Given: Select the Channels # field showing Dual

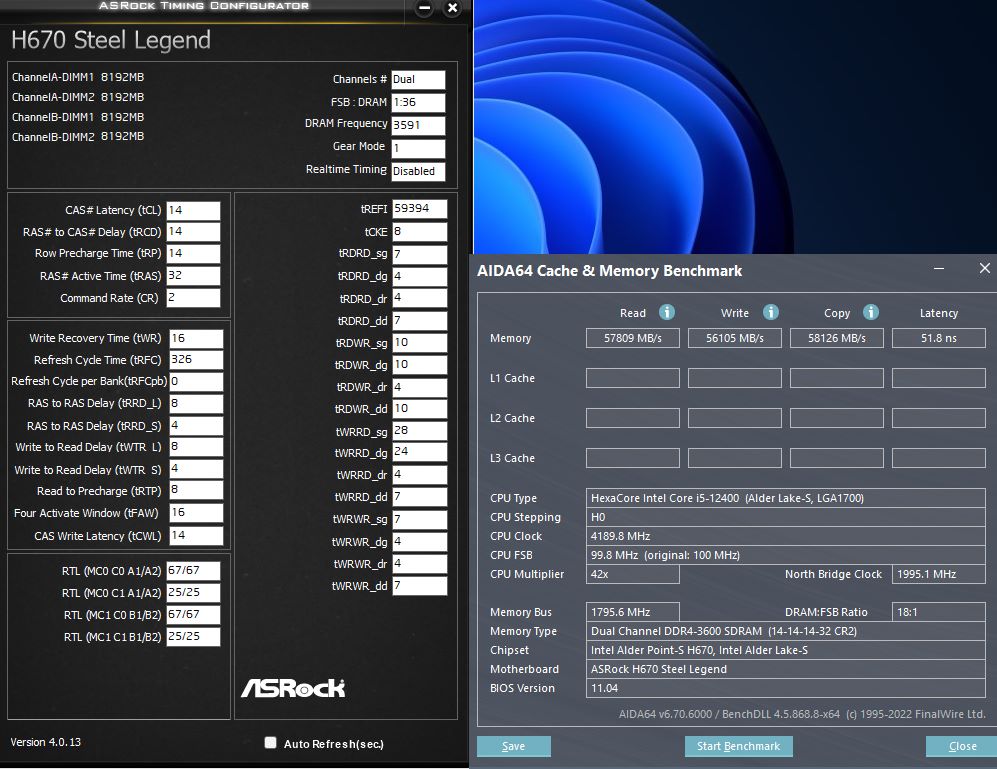Looking at the screenshot, I should 418,80.
